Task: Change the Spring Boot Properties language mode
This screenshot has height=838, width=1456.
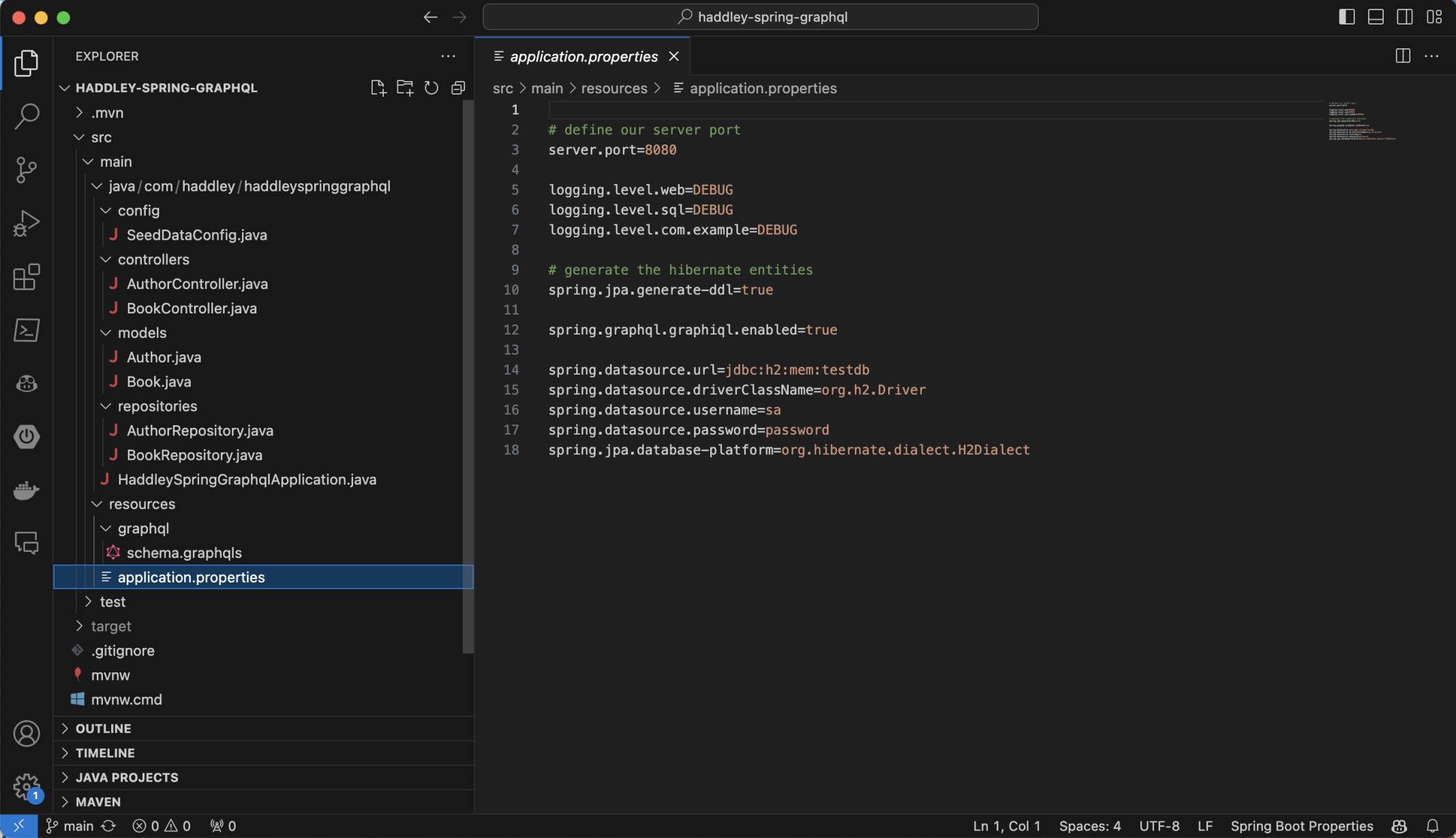Action: [1301, 826]
